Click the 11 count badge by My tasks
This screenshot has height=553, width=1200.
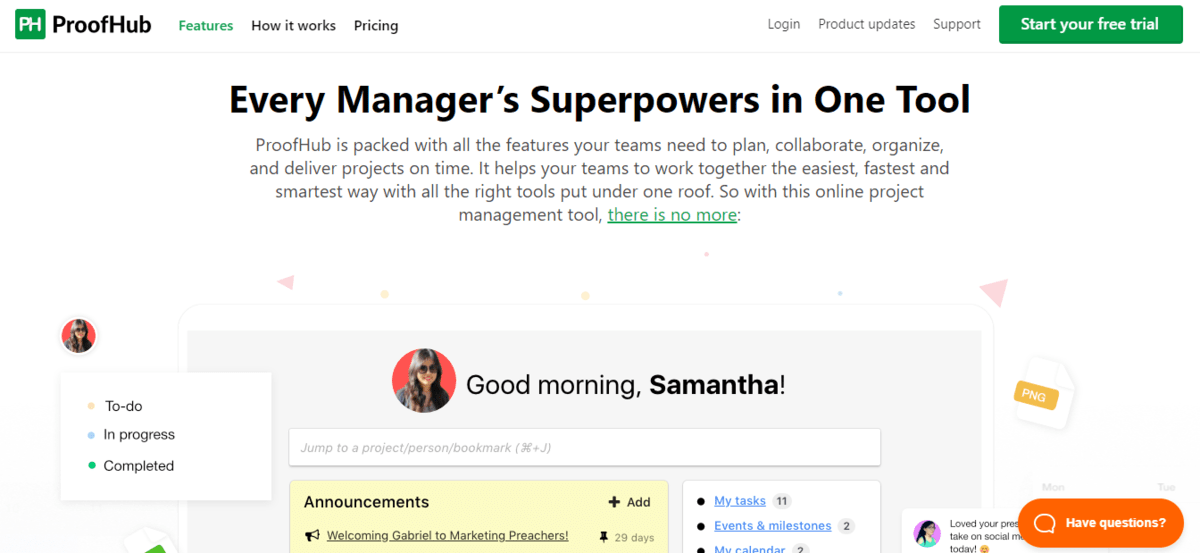click(782, 501)
